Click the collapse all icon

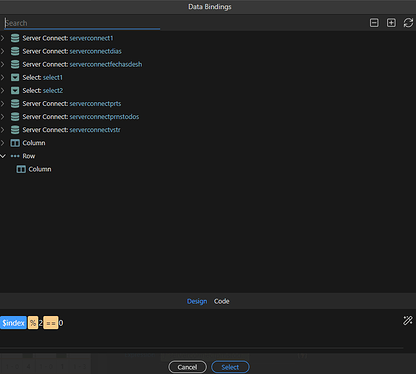coord(374,23)
